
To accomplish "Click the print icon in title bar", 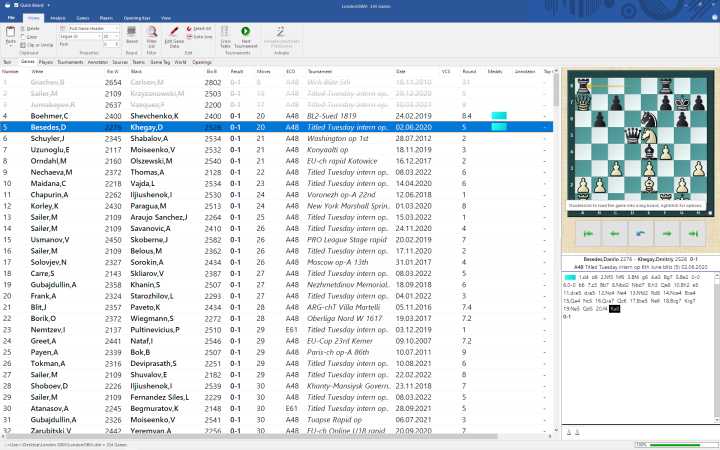I will pyautogui.click(x=7, y=5).
